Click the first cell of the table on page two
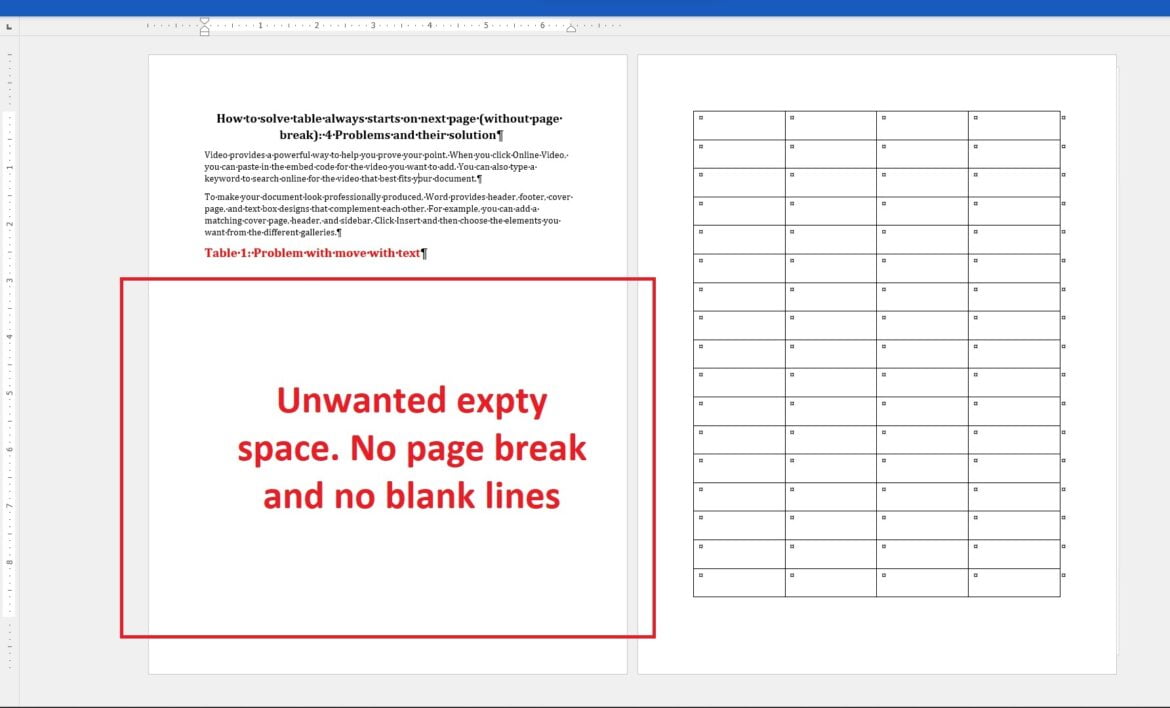Image resolution: width=1170 pixels, height=708 pixels. click(738, 123)
